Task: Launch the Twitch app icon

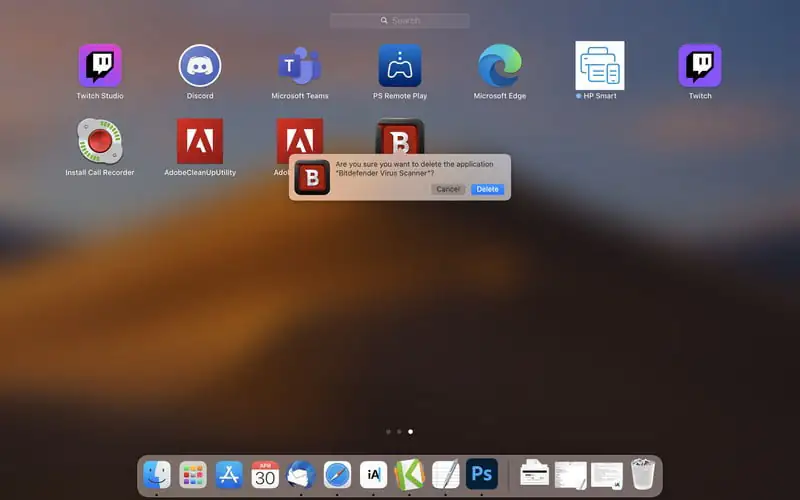Action: tap(700, 65)
